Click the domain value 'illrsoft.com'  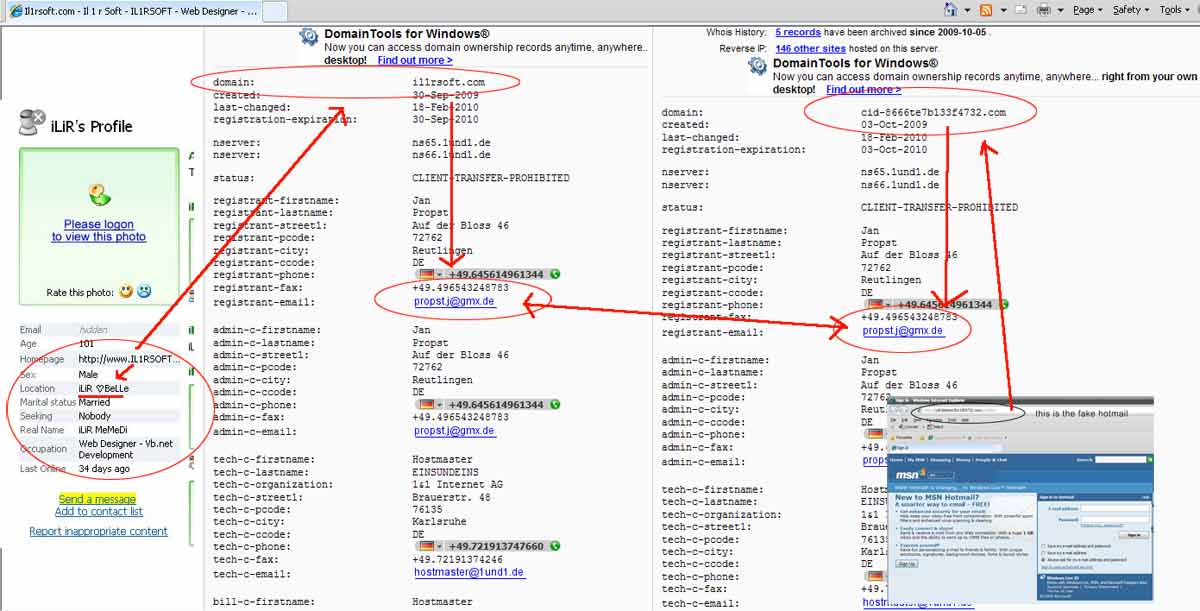pyautogui.click(x=449, y=82)
